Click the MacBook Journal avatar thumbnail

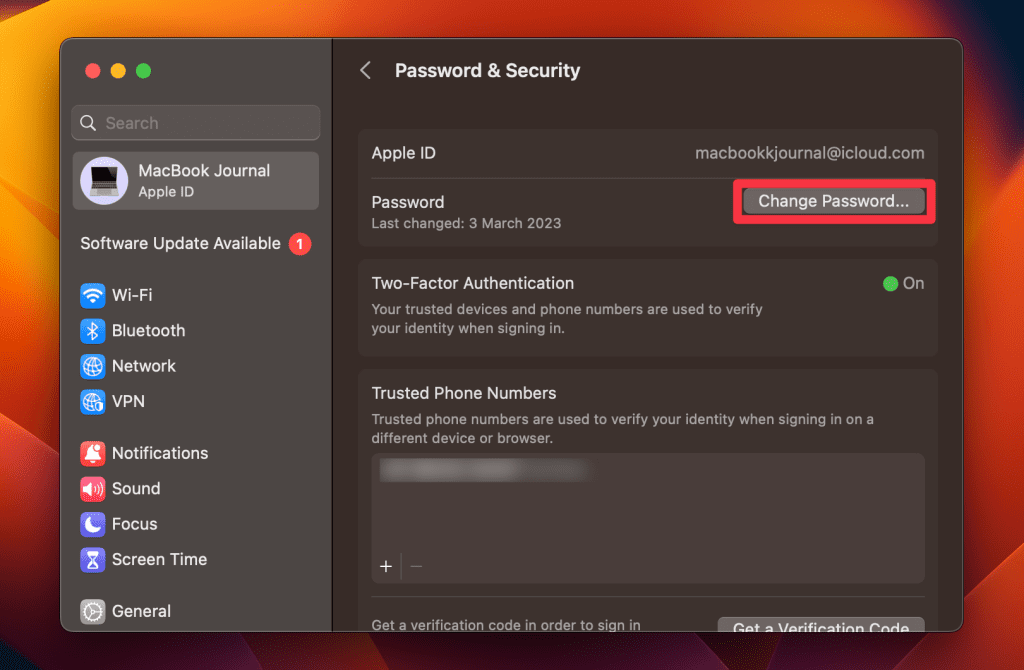(104, 181)
